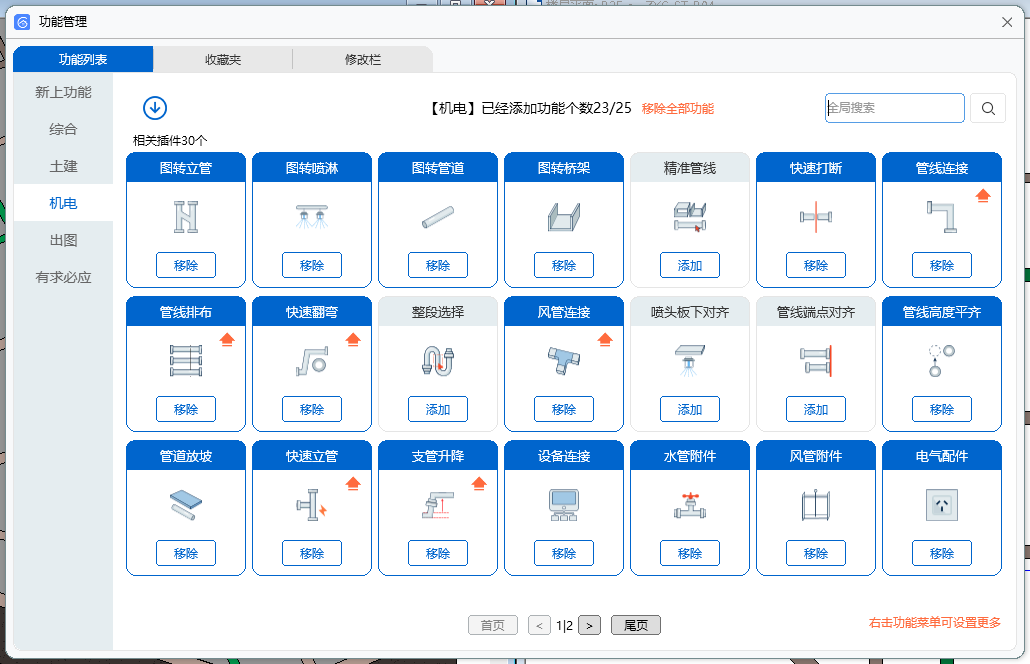1030x664 pixels.
Task: Click the 管线排布 pipe layout icon
Action: (x=185, y=361)
